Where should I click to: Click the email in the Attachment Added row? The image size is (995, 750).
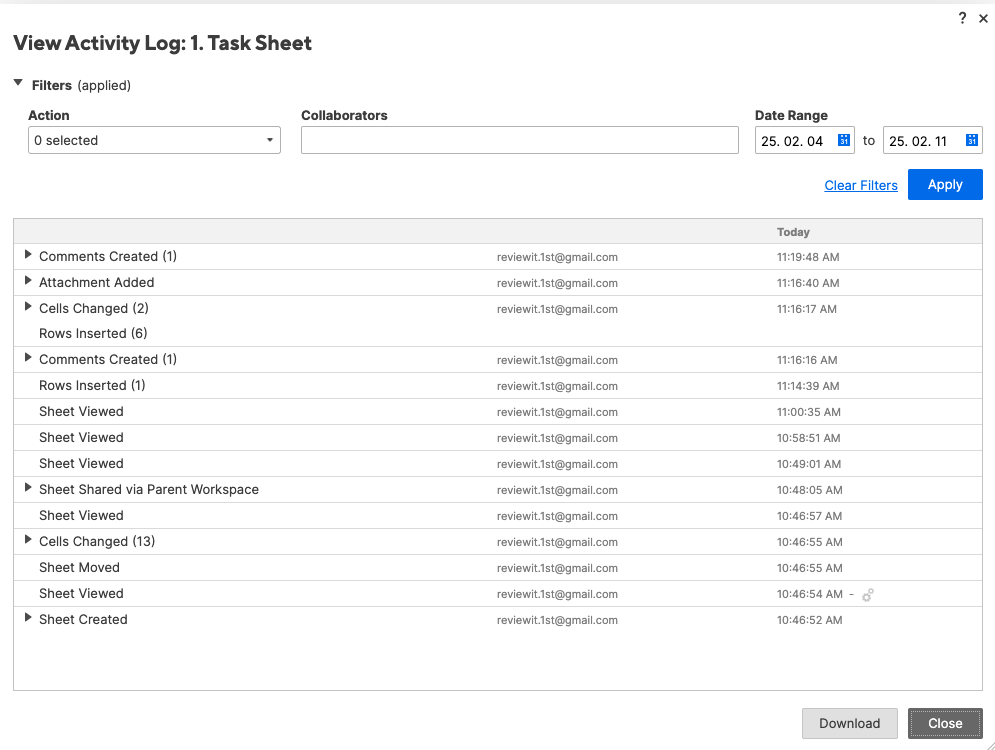557,283
